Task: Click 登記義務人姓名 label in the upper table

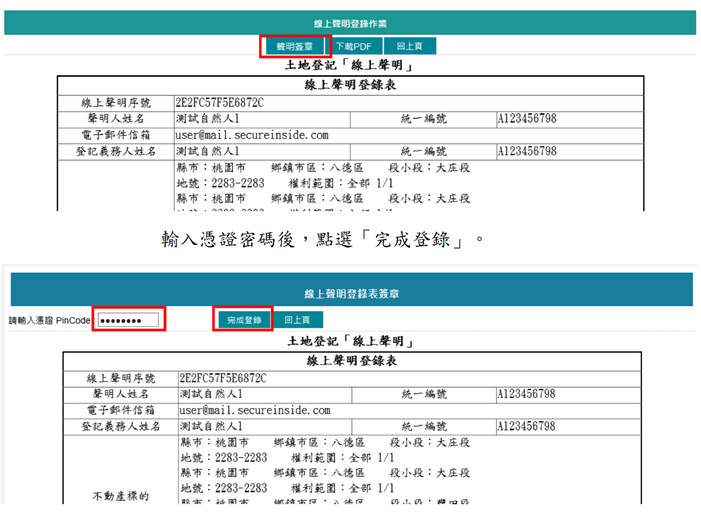Action: [x=120, y=150]
